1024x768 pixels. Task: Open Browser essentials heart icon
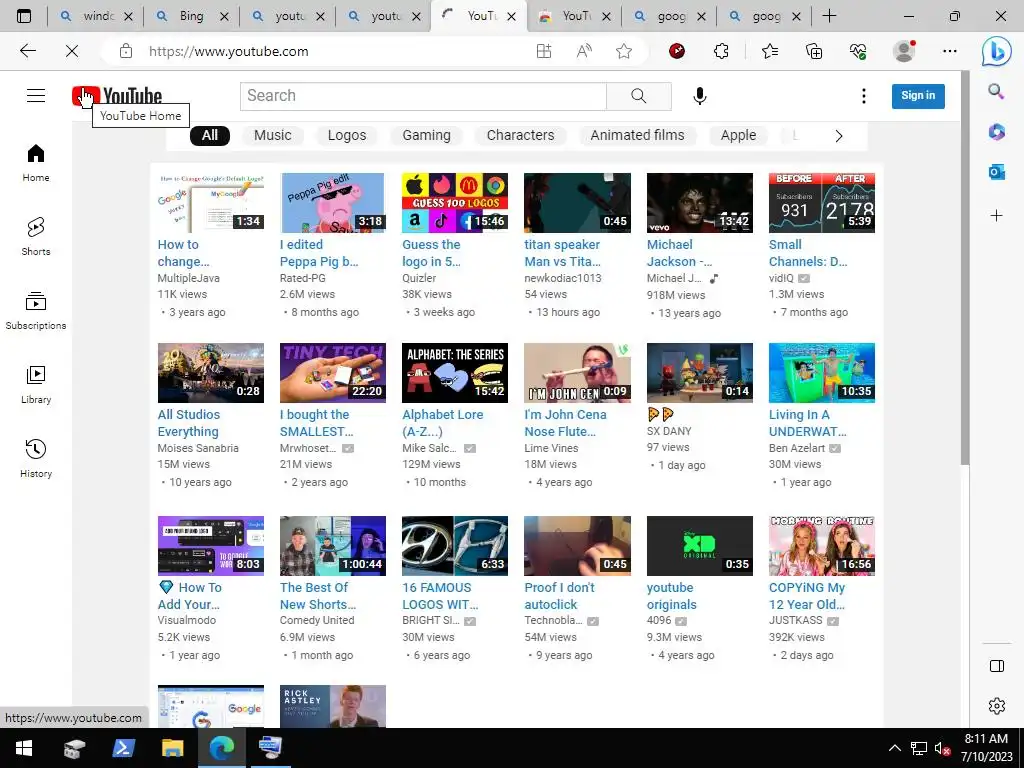click(857, 51)
